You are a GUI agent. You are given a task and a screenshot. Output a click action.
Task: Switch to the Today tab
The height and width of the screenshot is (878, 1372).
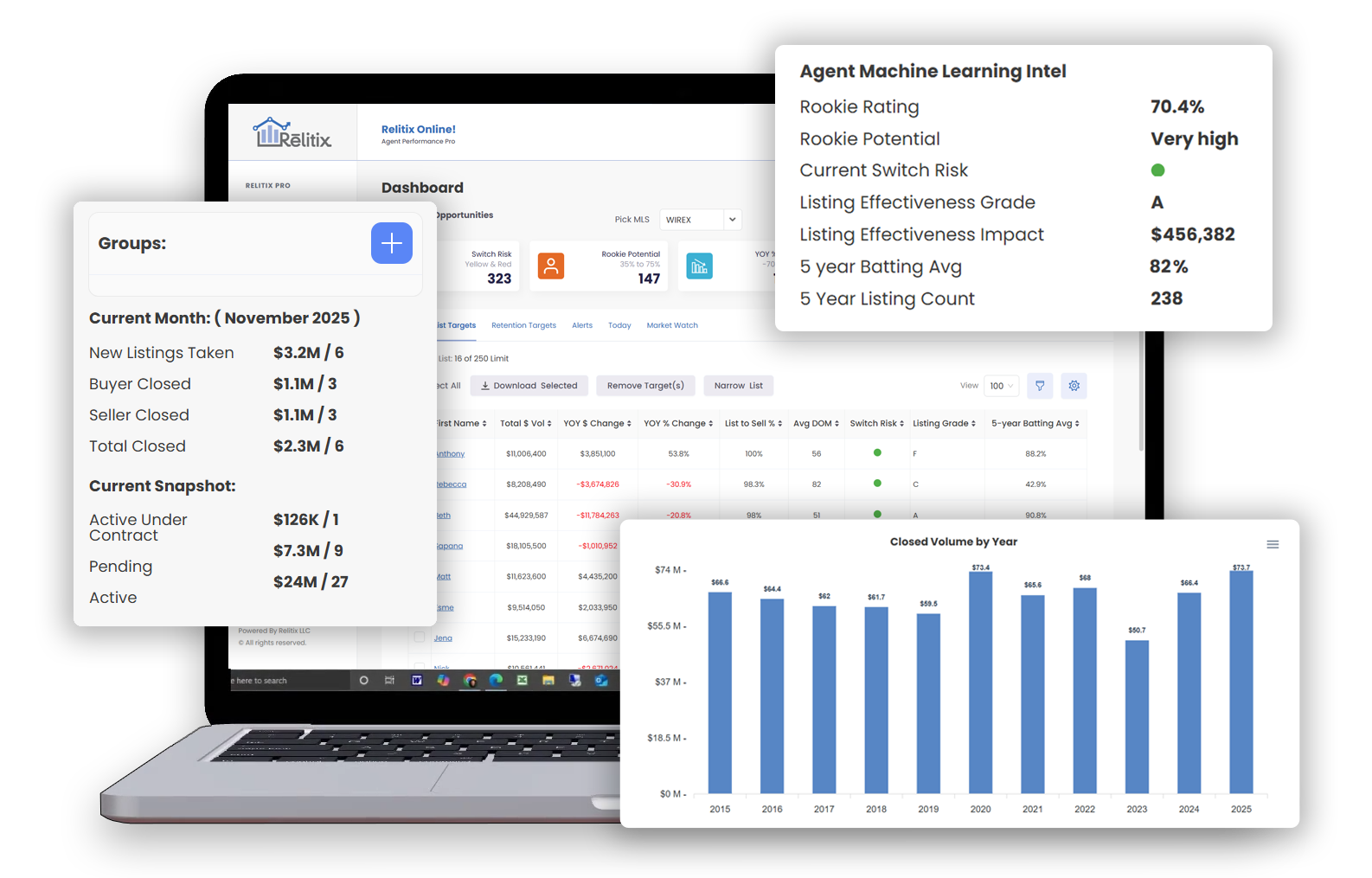pyautogui.click(x=619, y=325)
